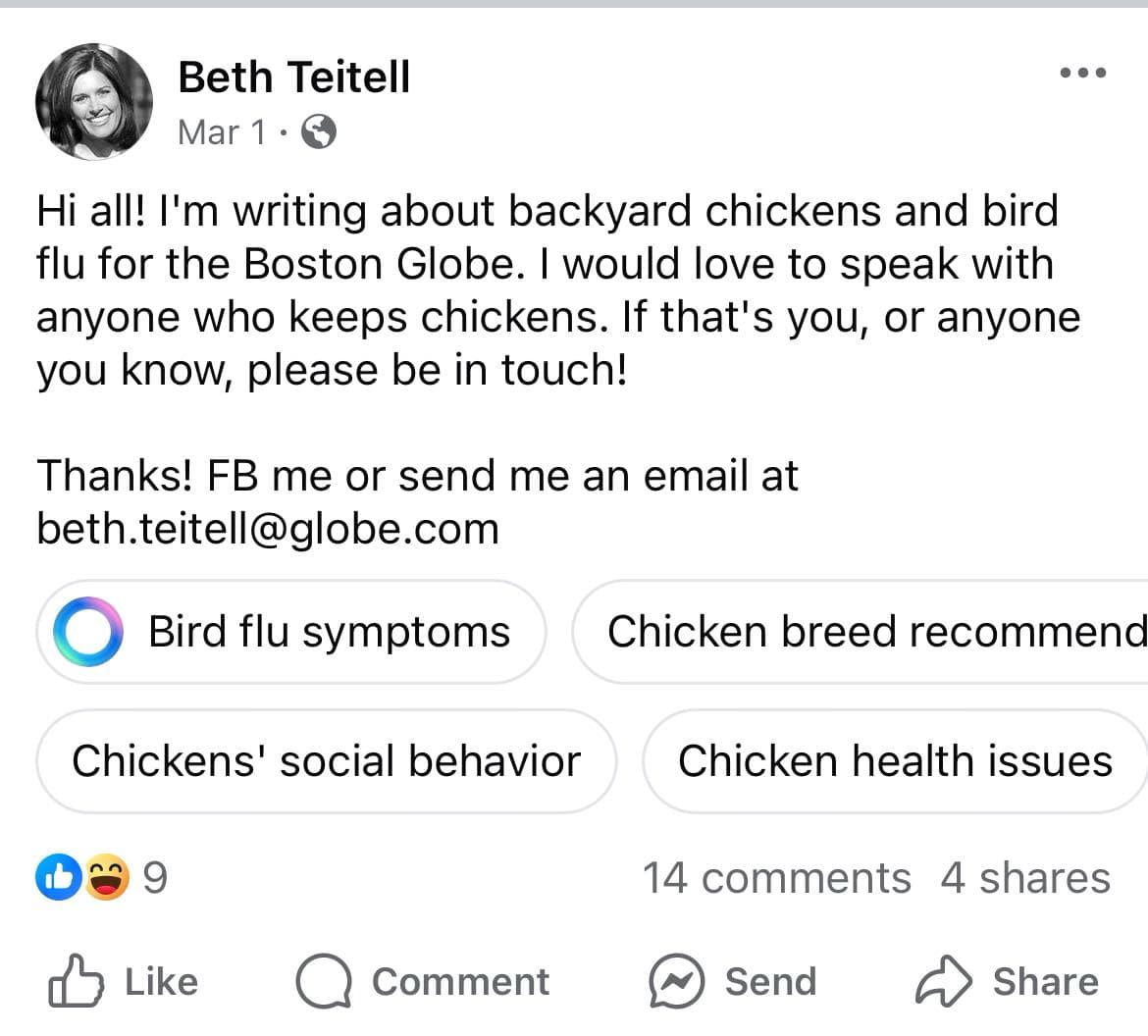
Task: Open the three-dots post options menu
Action: (x=1083, y=73)
